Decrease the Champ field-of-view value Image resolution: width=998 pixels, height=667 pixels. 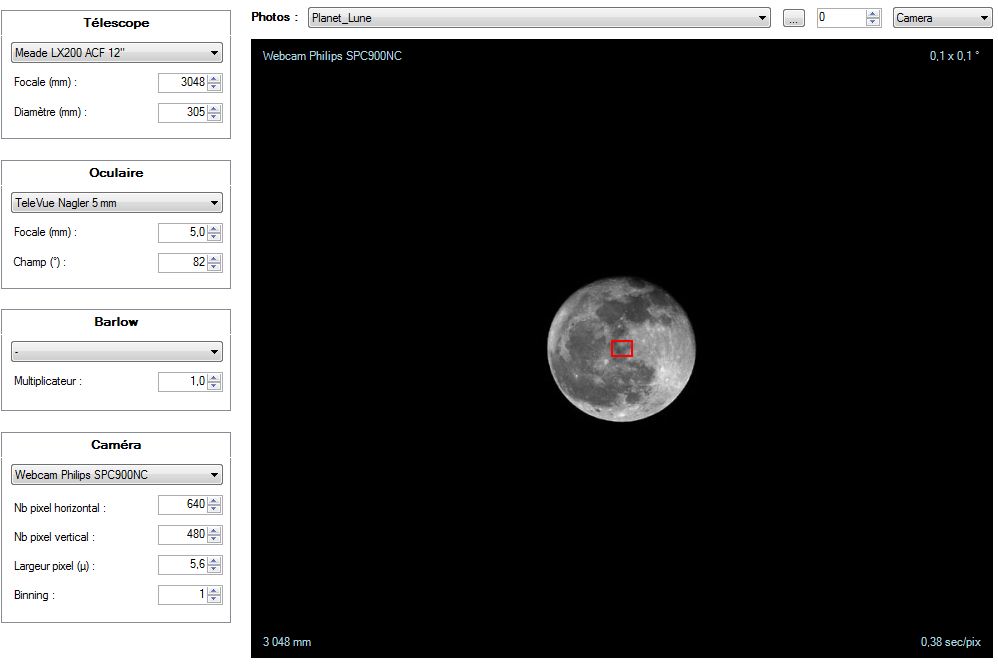(x=214, y=267)
